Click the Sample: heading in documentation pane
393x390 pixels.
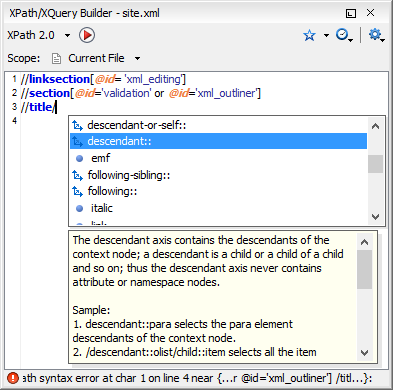(x=91, y=310)
